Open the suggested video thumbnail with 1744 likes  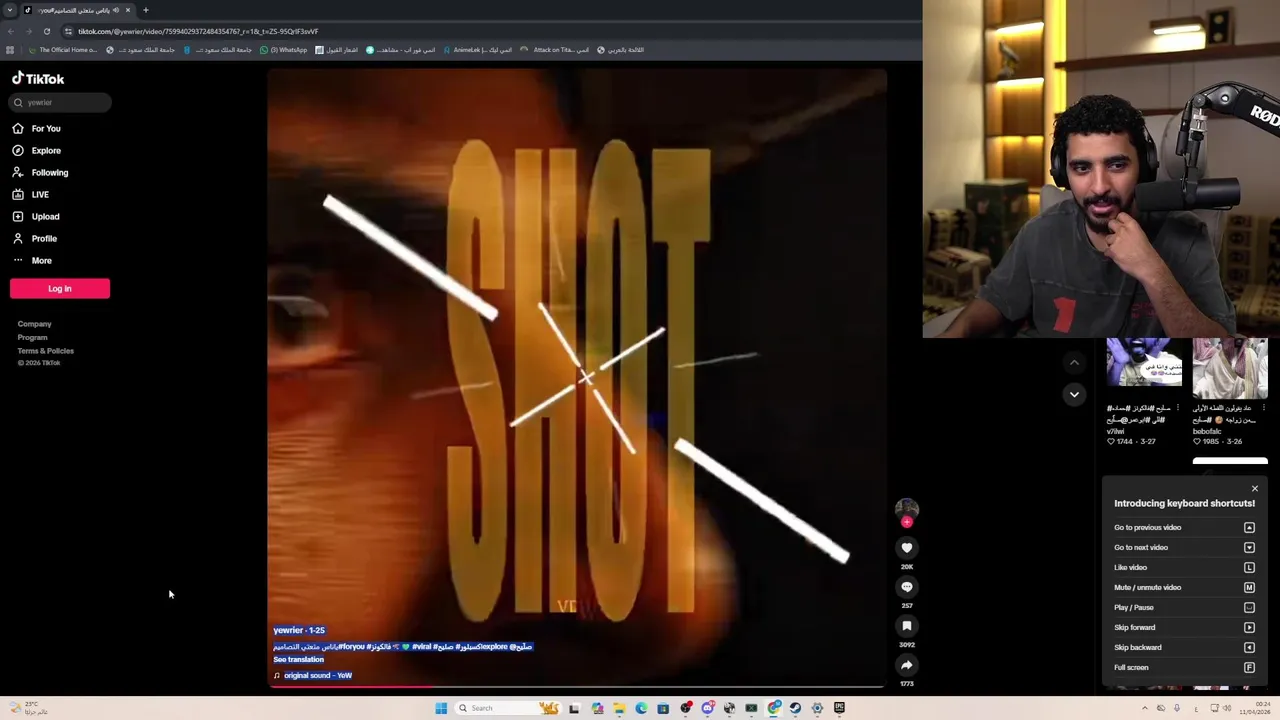pyautogui.click(x=1144, y=362)
